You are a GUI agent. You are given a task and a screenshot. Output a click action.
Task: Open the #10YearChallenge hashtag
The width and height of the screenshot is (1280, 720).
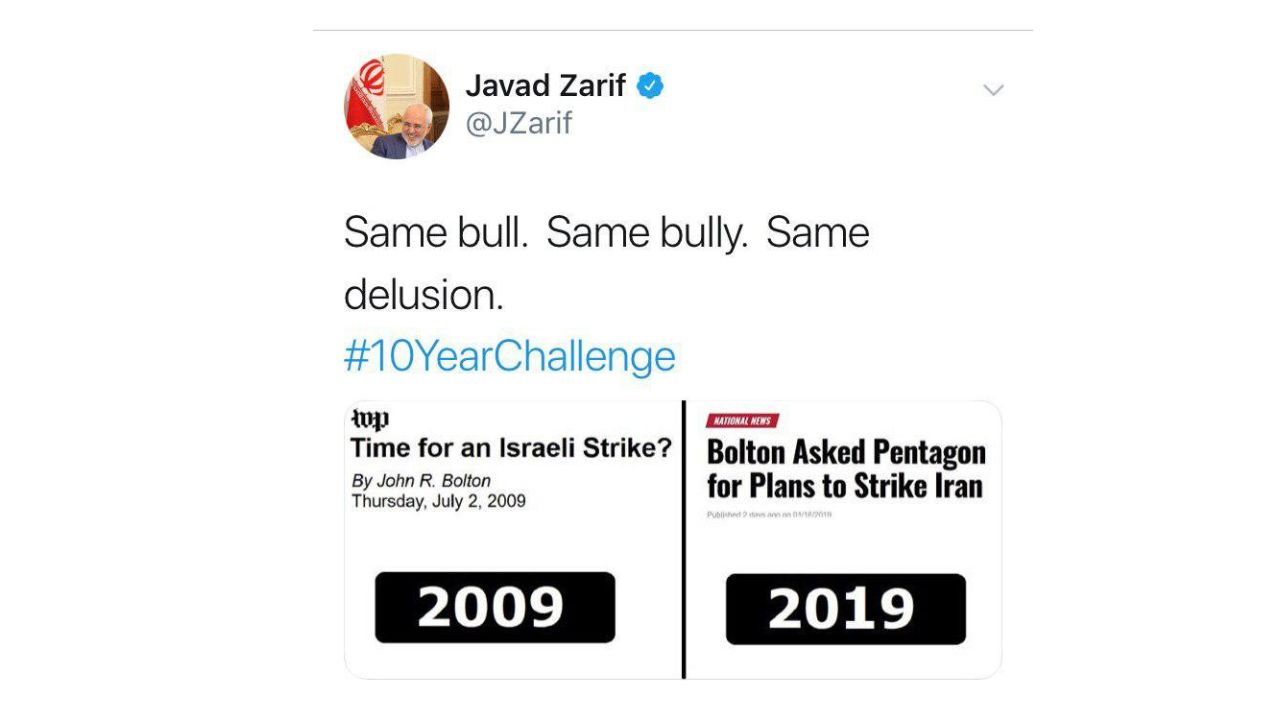(x=509, y=355)
